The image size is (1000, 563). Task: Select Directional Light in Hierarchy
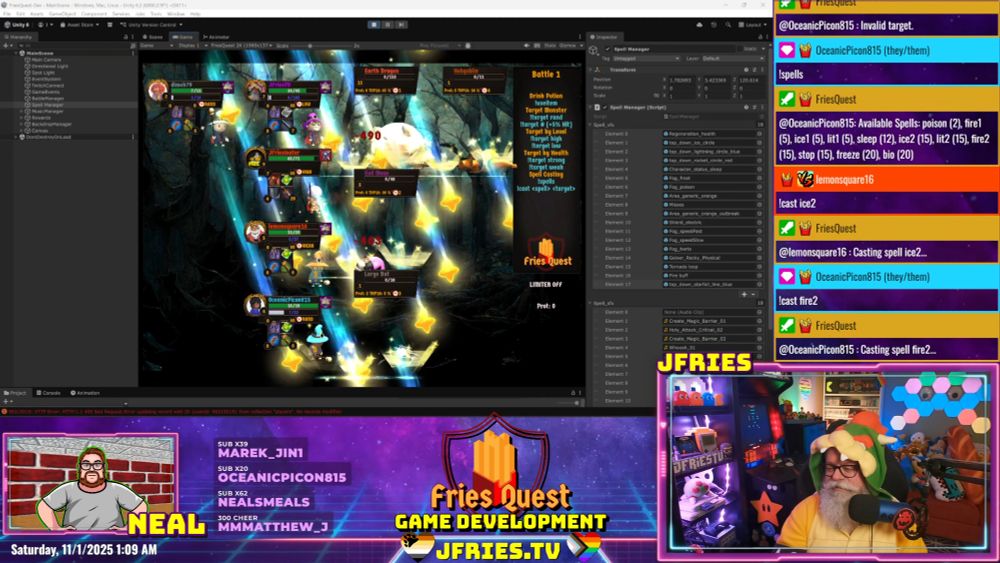[x=49, y=66]
